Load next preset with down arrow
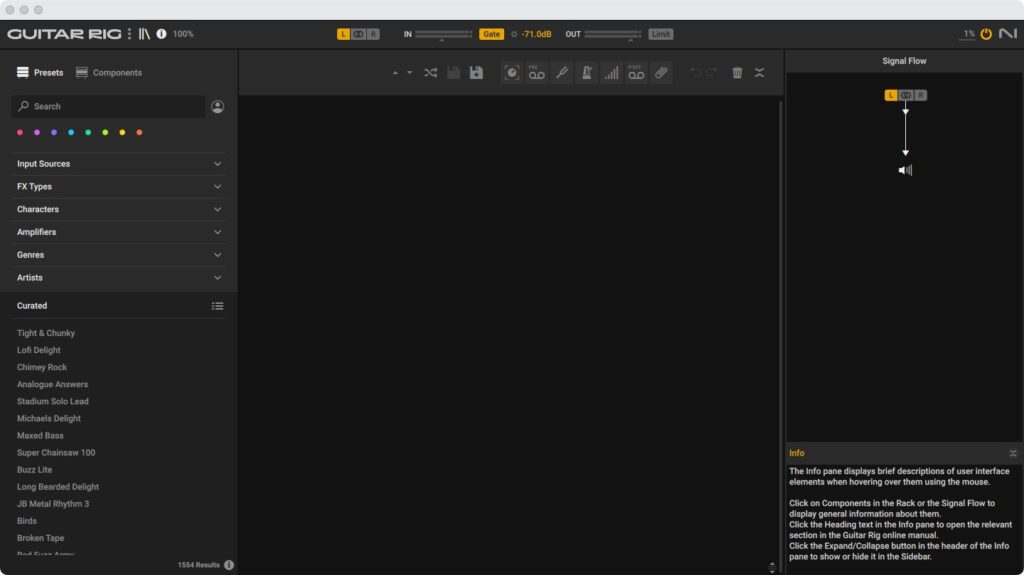This screenshot has height=575, width=1024. [x=409, y=73]
